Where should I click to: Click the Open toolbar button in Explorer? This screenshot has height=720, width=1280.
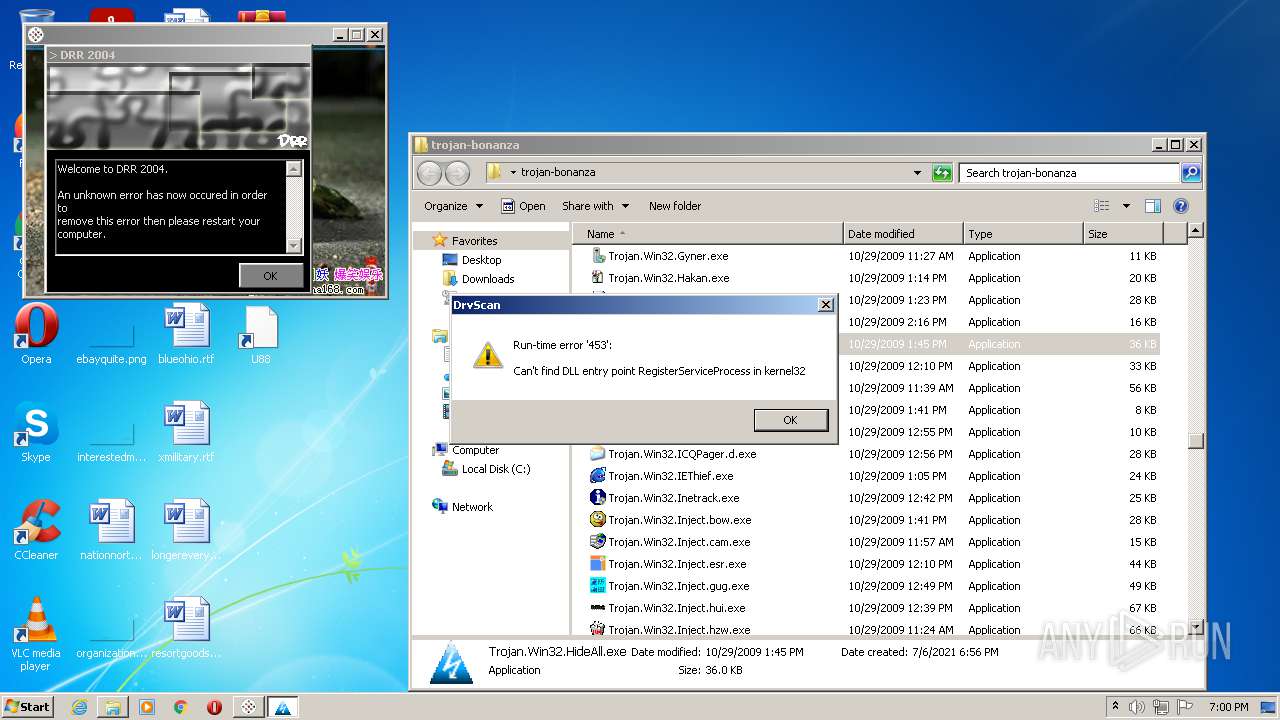tap(524, 206)
